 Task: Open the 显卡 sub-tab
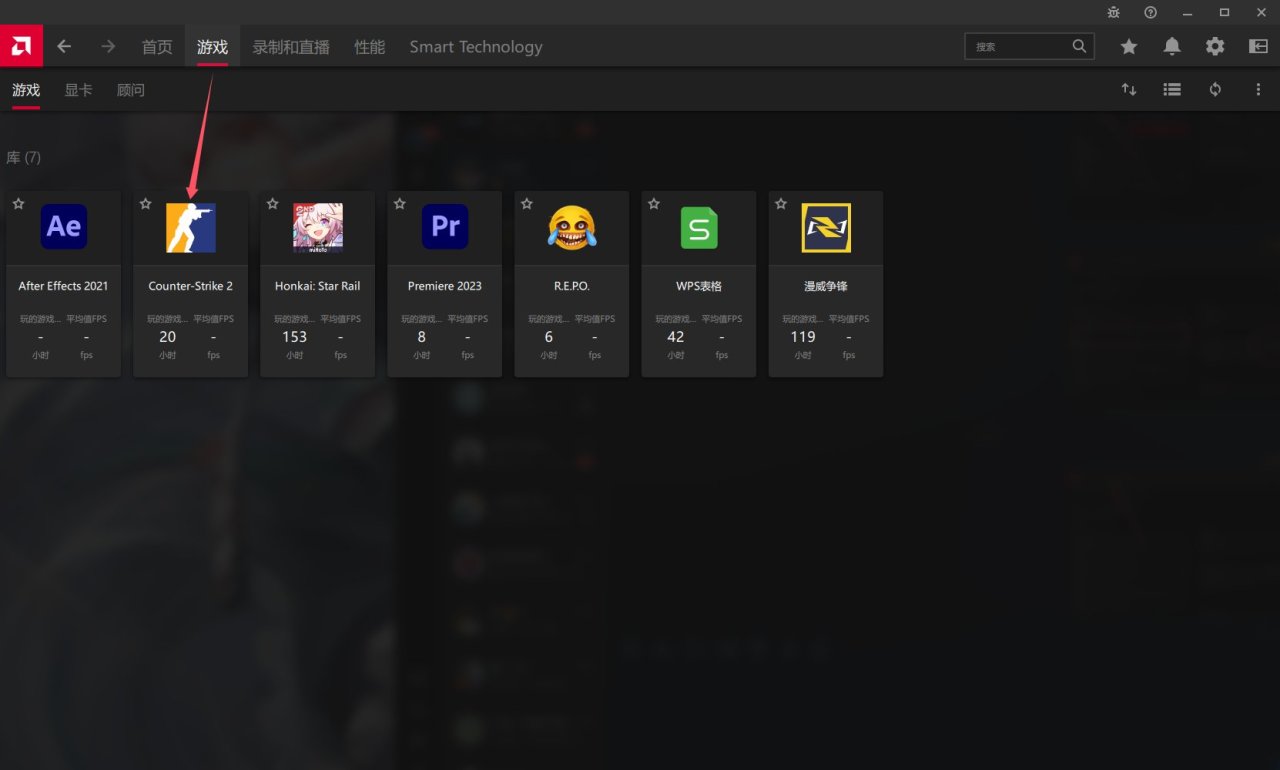78,90
